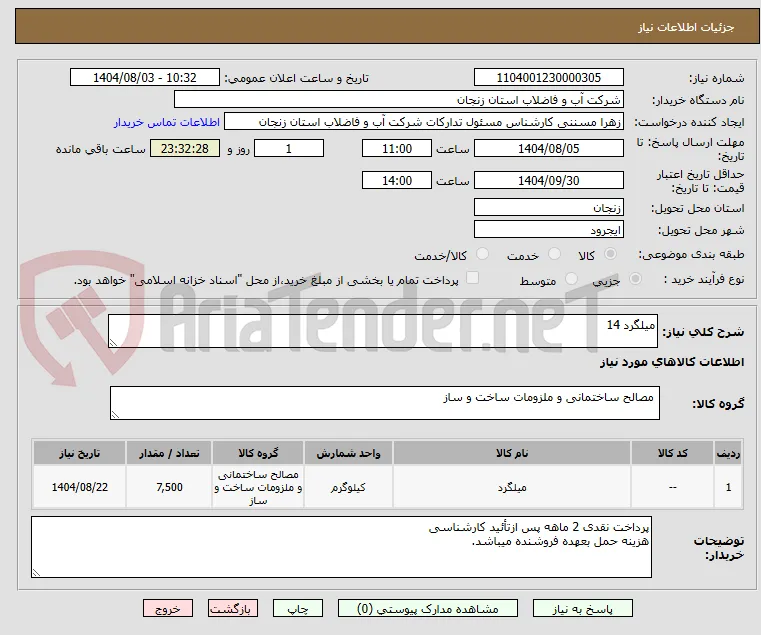The height and width of the screenshot is (635, 761).
Task: Click the توضیحات خریدار label
Action: (718, 548)
